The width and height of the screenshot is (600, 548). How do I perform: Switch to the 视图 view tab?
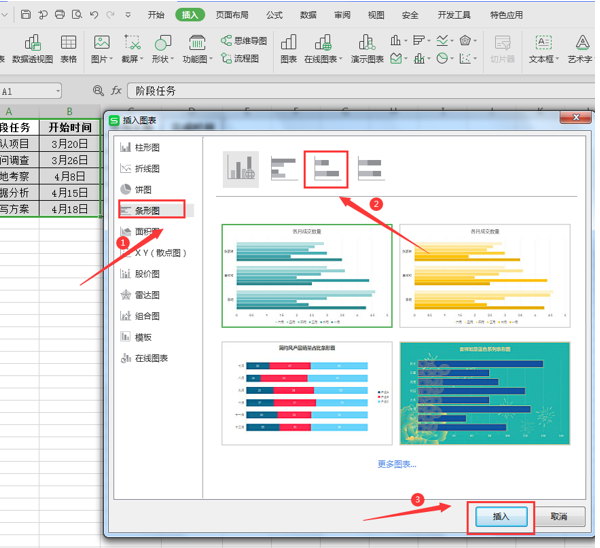click(x=376, y=15)
